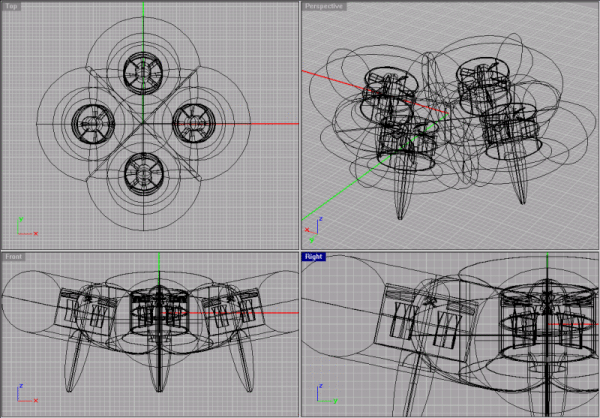Select the right rotor in Top viewport
The image size is (600, 418).
196,124
